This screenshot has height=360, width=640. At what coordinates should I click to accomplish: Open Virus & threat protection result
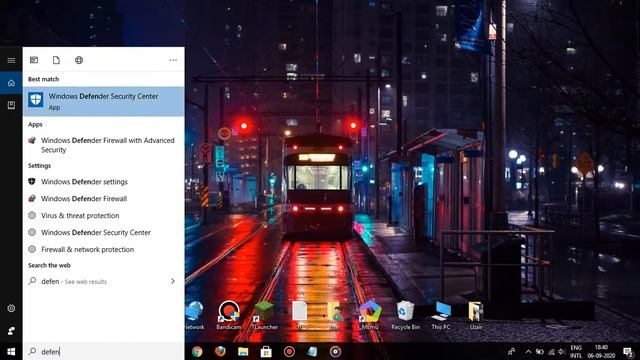(x=103, y=216)
